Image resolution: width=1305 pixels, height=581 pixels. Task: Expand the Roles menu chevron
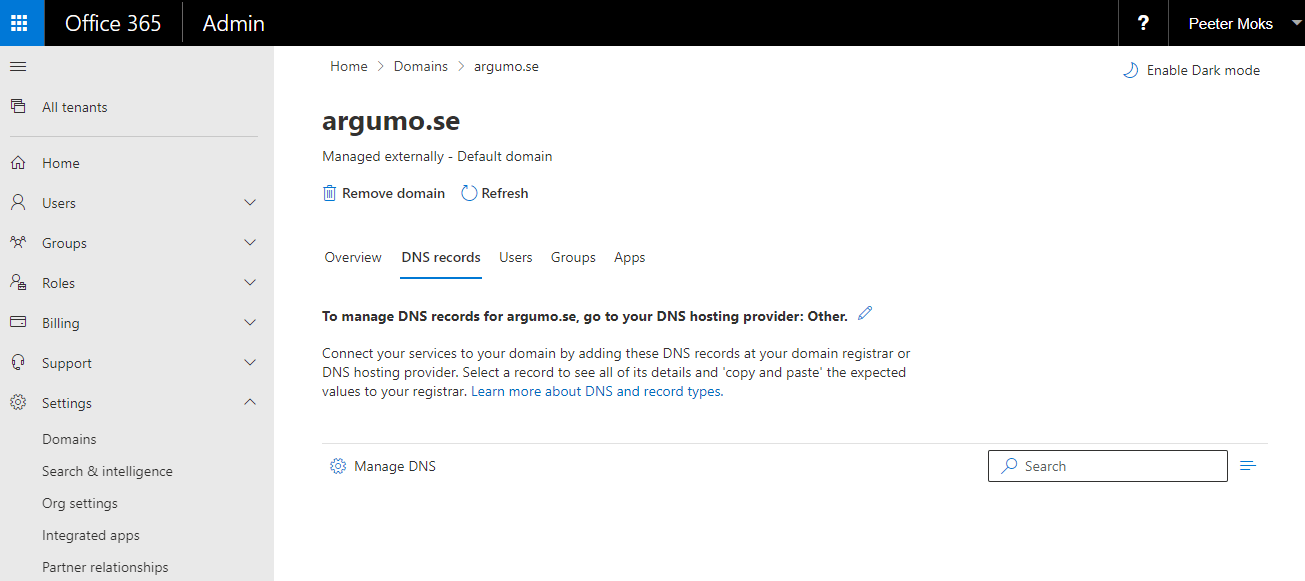point(250,283)
